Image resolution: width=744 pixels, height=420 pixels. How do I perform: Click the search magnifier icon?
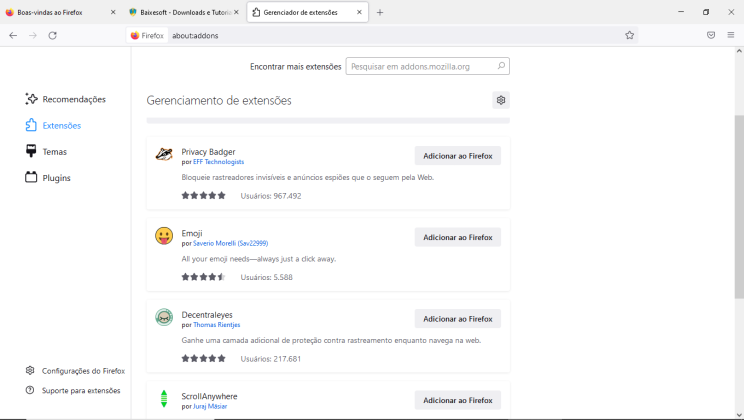(x=501, y=66)
